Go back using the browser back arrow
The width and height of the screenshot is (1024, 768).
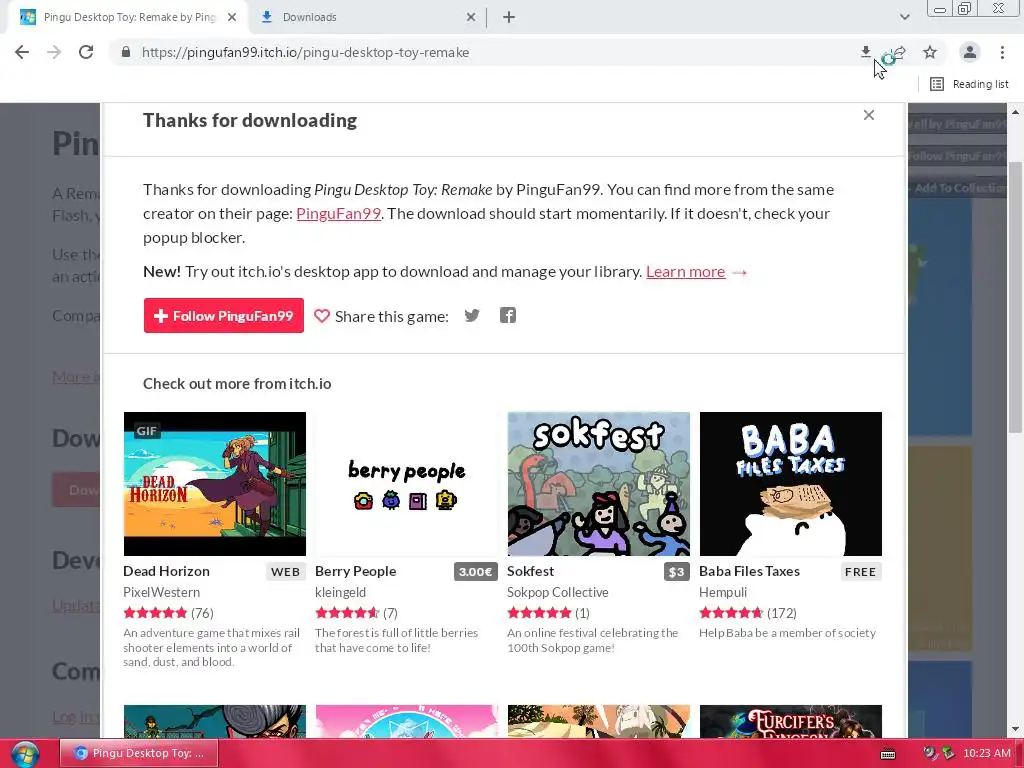tap(22, 52)
